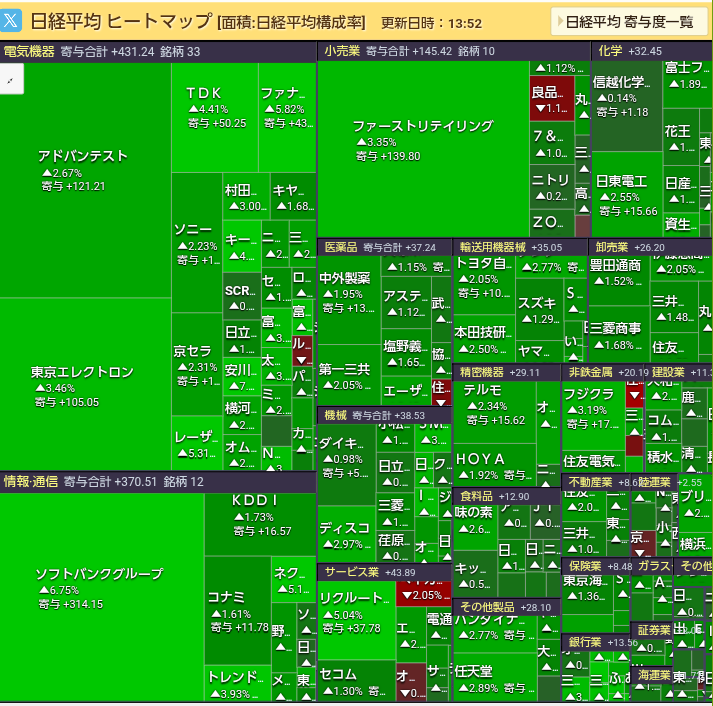Click the ソニー tile
The image size is (713, 706).
tap(196, 243)
